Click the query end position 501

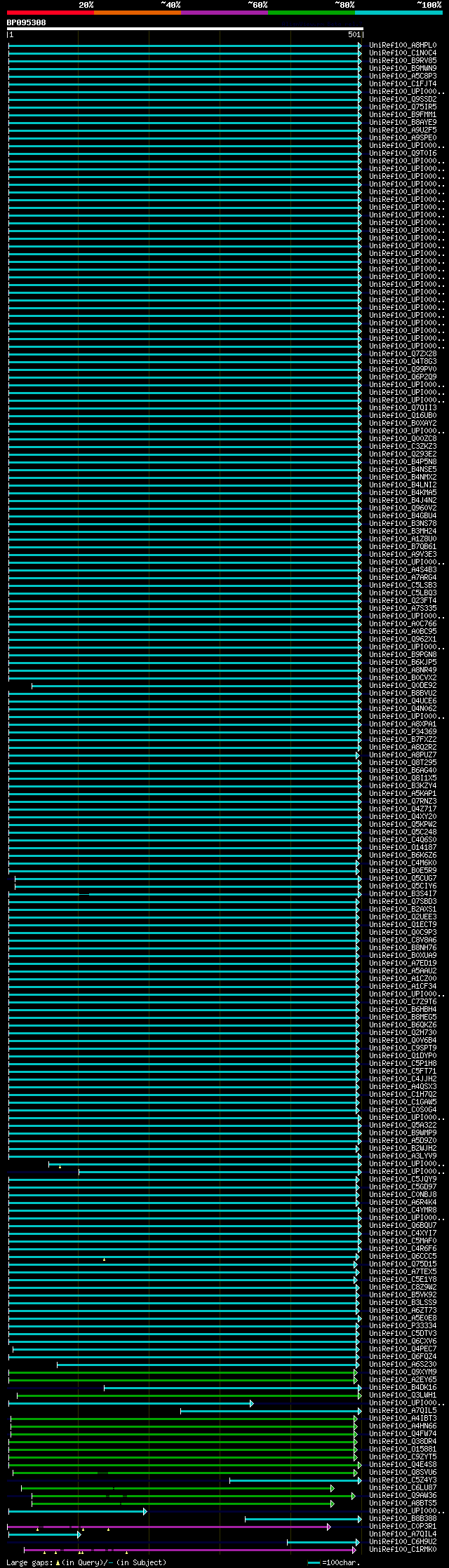[x=354, y=34]
